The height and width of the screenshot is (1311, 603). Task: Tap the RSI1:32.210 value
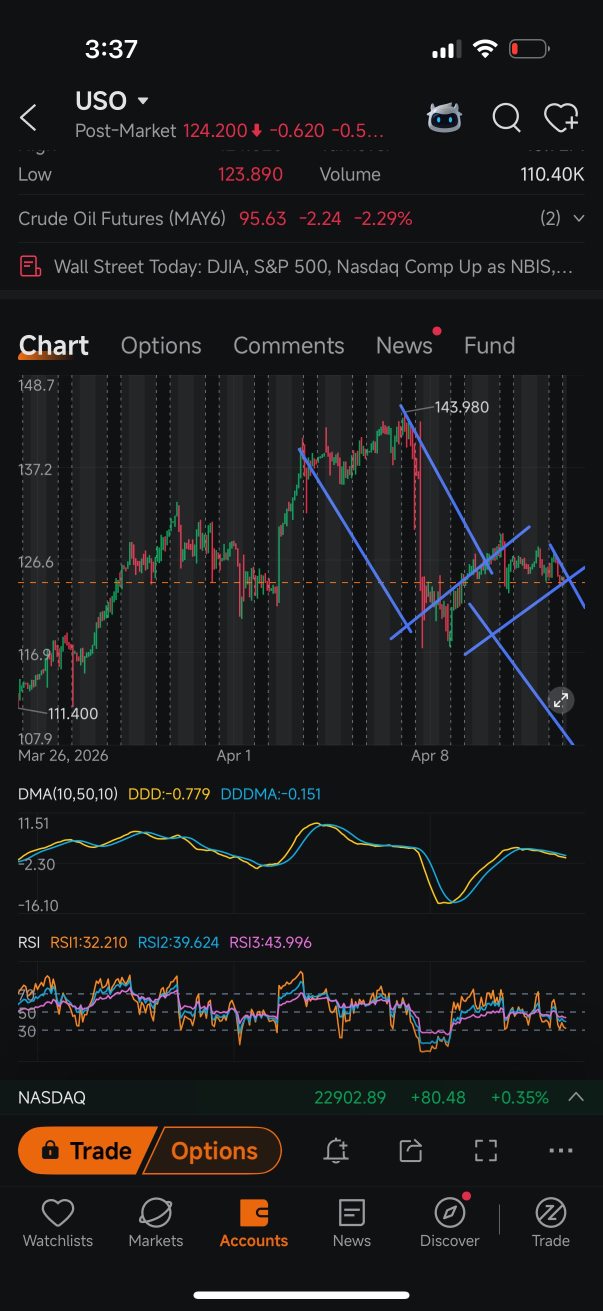(87, 942)
